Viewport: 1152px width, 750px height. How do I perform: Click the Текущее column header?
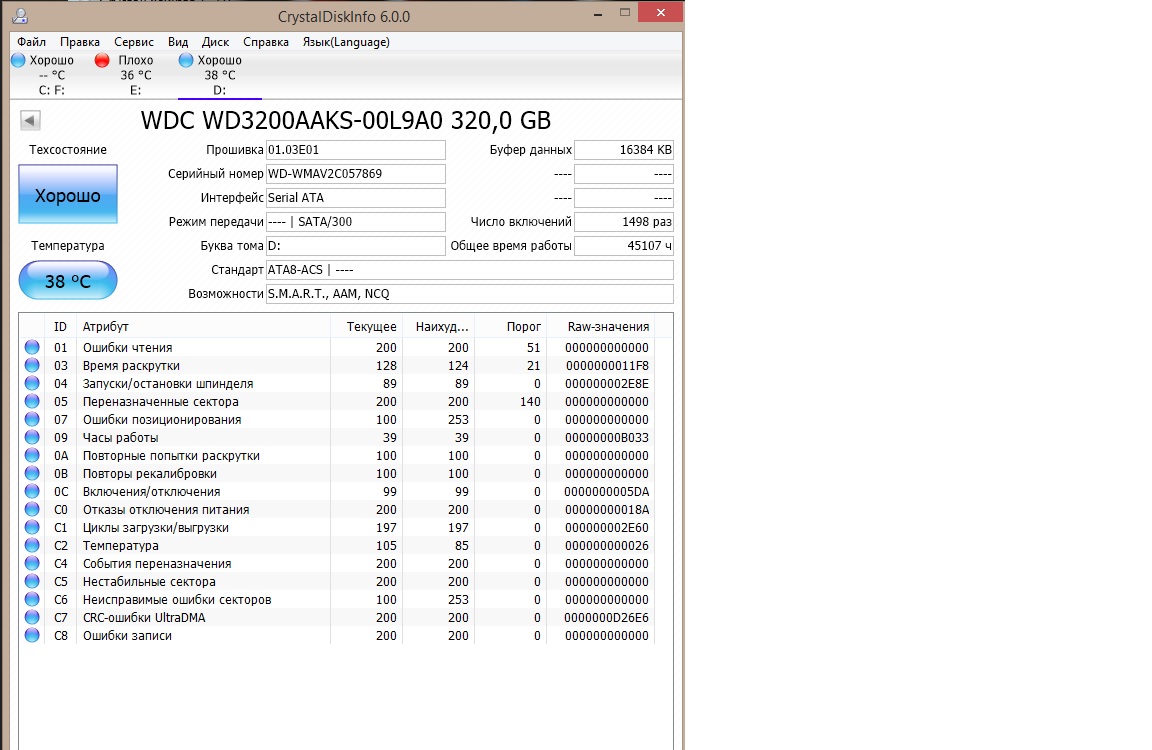367,326
